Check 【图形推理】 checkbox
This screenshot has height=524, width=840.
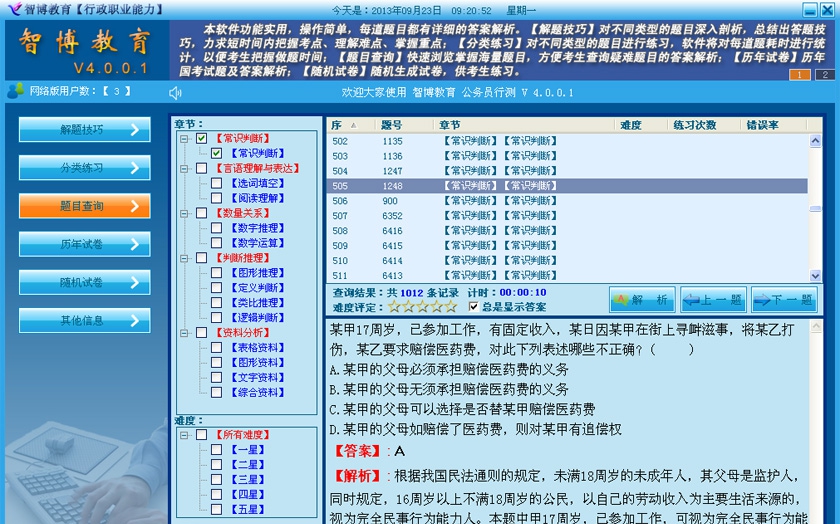coord(216,273)
